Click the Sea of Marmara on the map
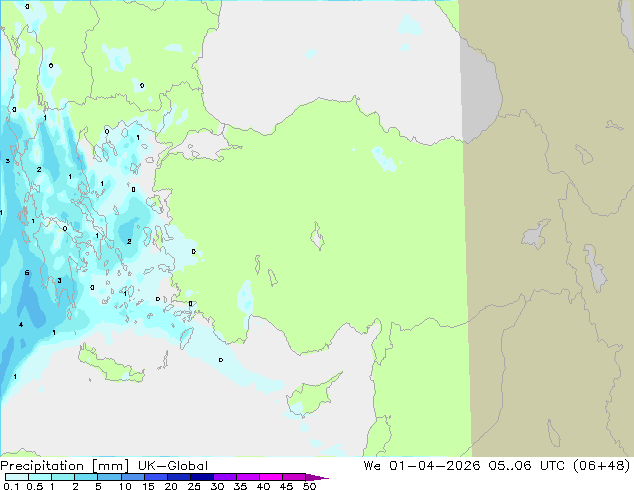The height and width of the screenshot is (490, 634). tap(204, 144)
